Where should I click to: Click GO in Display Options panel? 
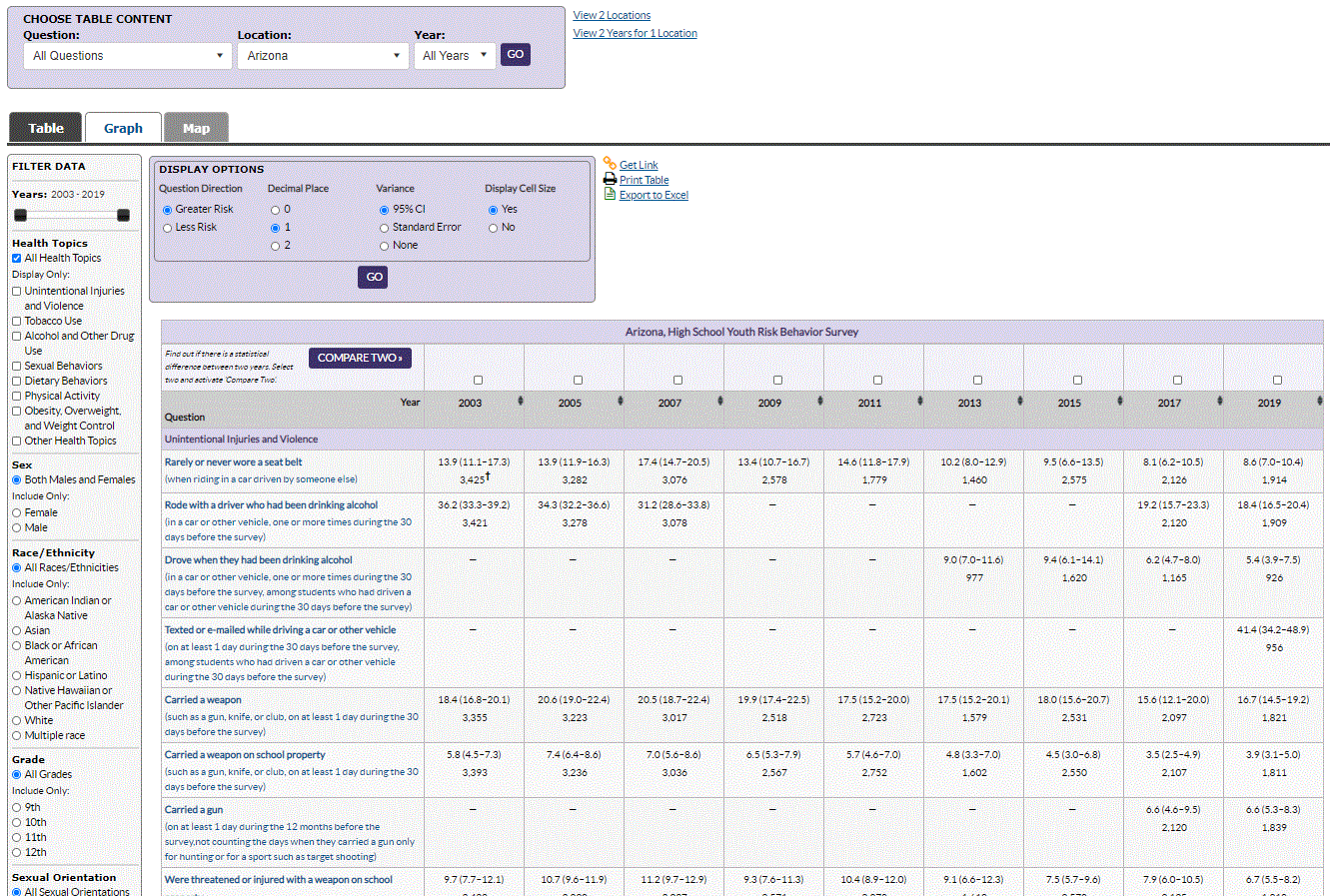374,277
